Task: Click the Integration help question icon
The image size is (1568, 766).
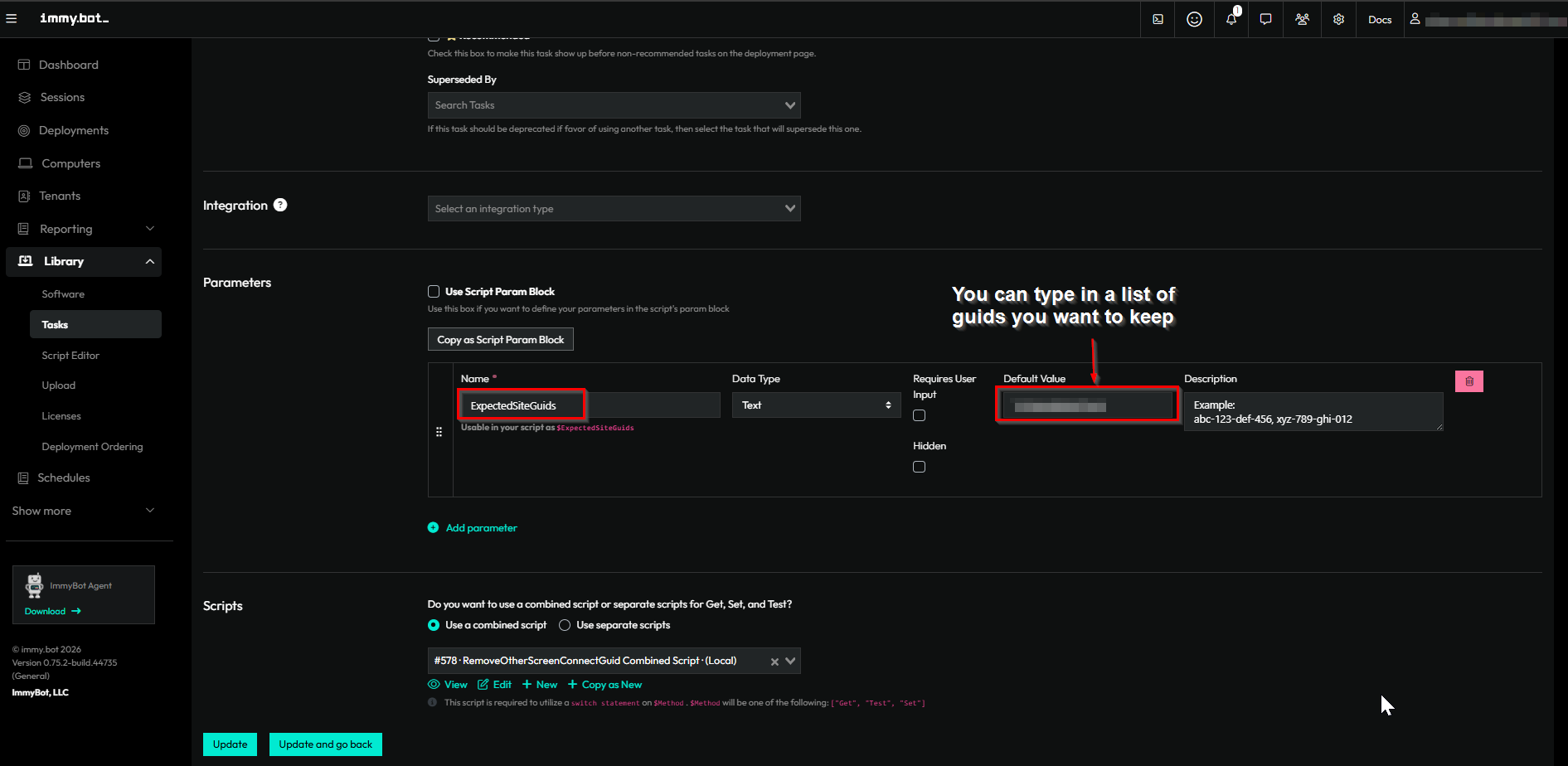Action: [x=280, y=205]
